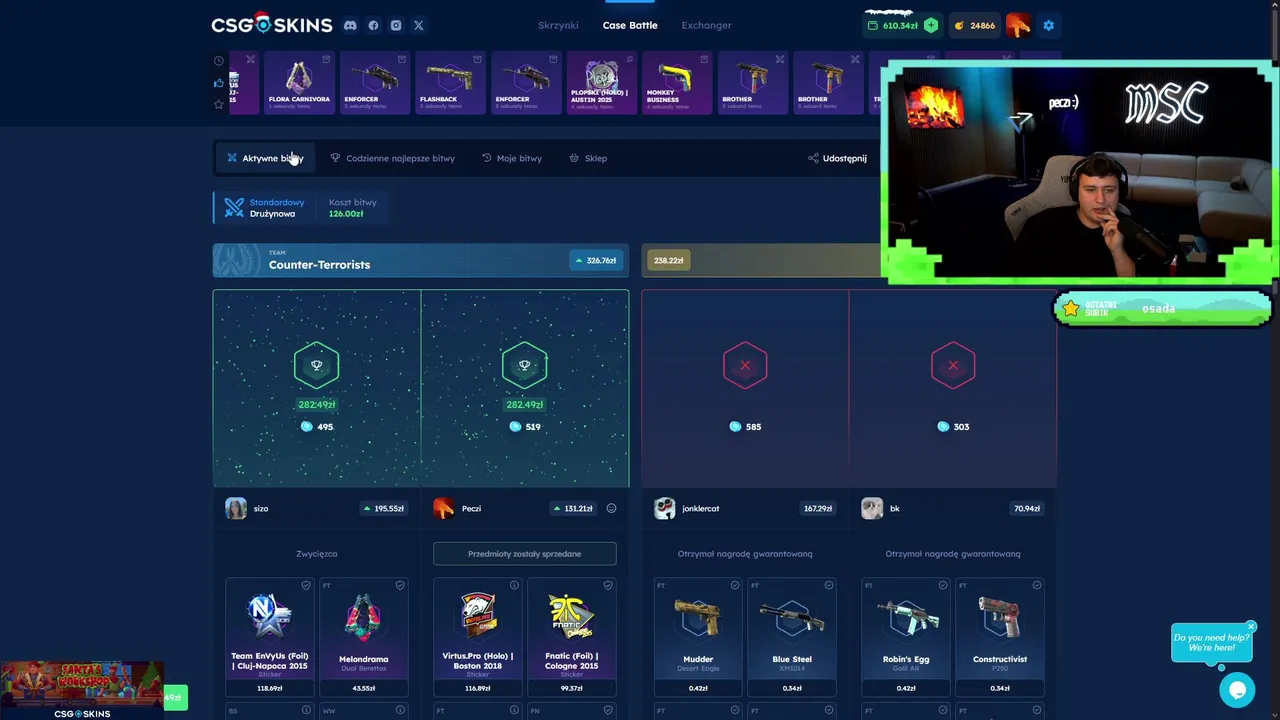Switch to Aktywne bitwy tab
The image size is (1280, 720).
click(x=265, y=158)
